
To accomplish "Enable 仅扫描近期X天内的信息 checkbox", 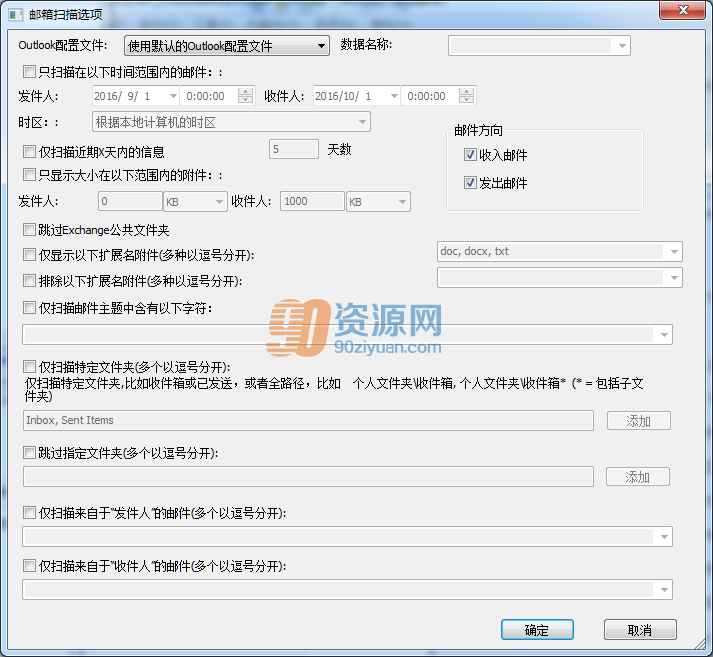I will 30,151.
